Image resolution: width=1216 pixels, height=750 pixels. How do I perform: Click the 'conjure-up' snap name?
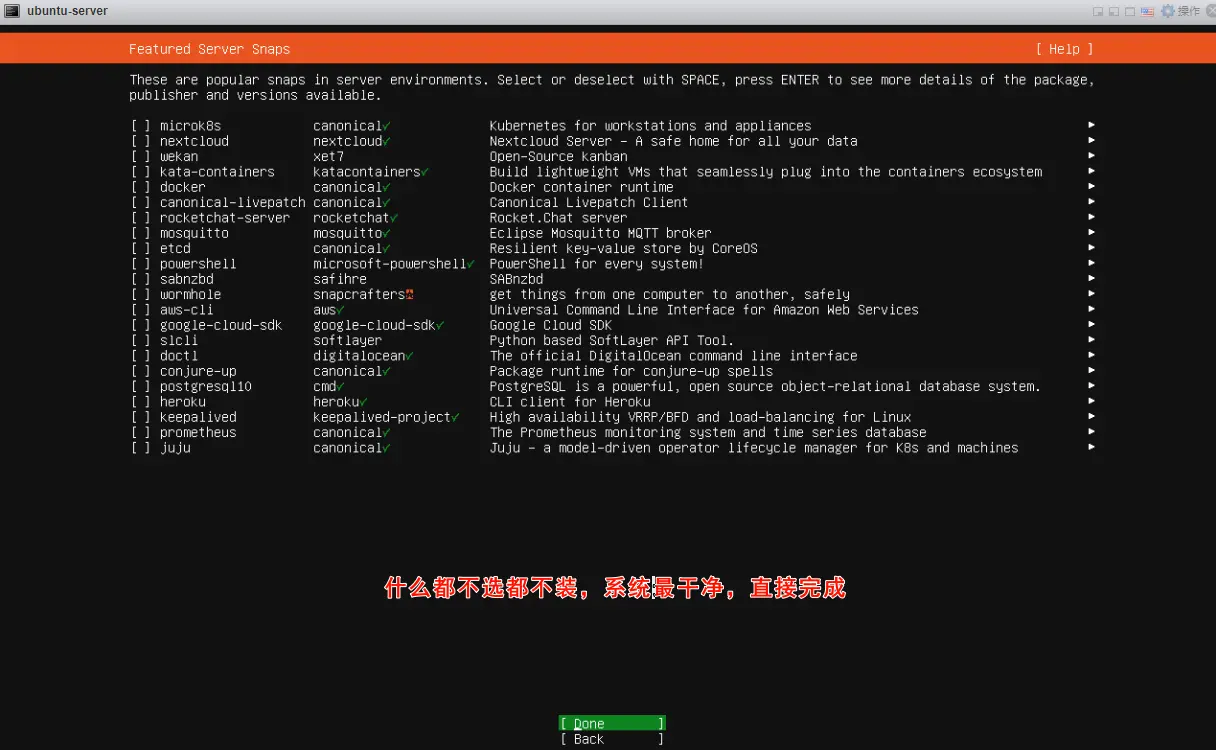click(x=198, y=371)
